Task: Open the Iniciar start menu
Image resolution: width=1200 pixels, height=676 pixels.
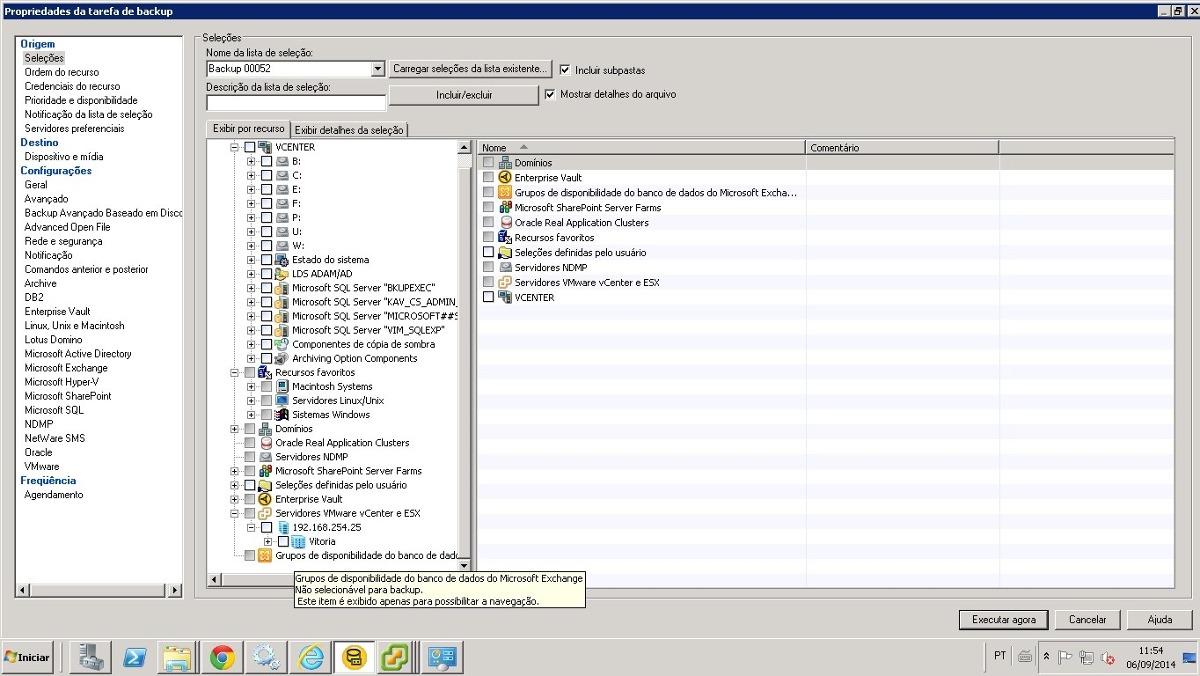Action: (28, 657)
